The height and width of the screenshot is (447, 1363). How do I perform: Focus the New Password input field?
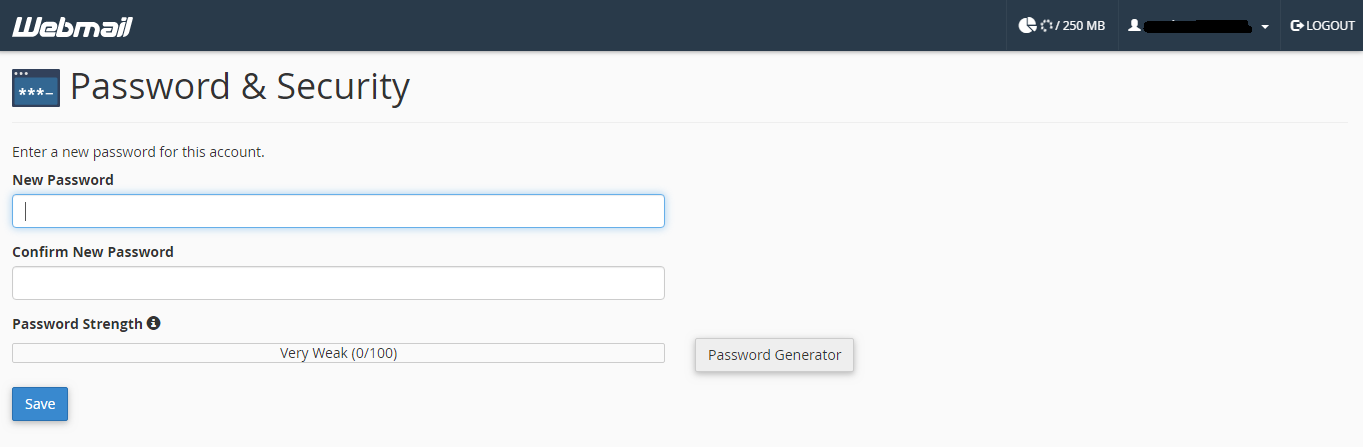click(338, 211)
